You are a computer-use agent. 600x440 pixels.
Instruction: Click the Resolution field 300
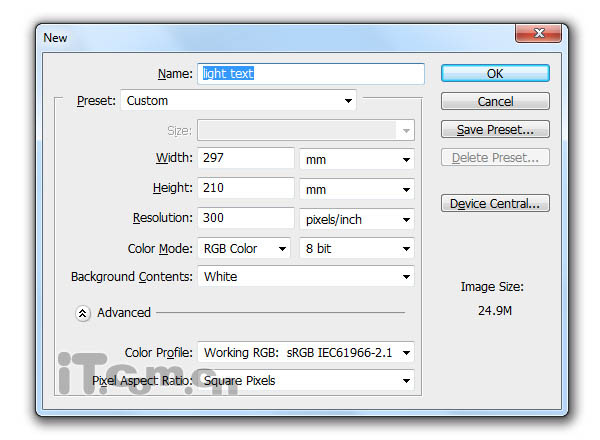(246, 218)
